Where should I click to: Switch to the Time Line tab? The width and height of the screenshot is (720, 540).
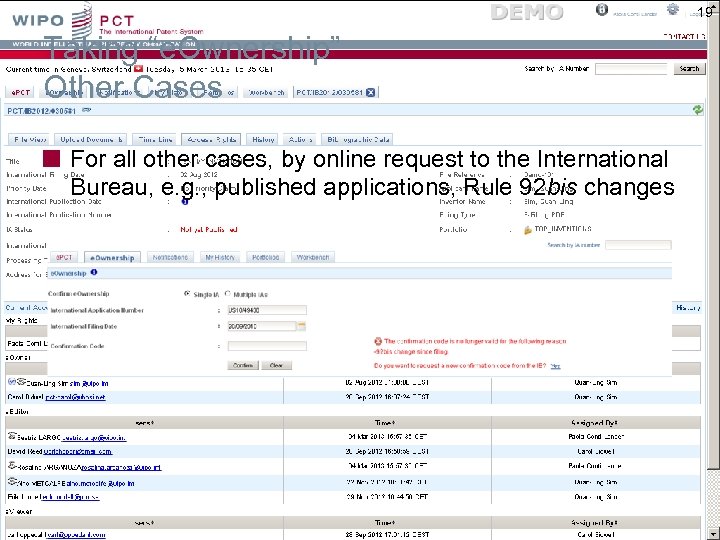click(x=155, y=140)
